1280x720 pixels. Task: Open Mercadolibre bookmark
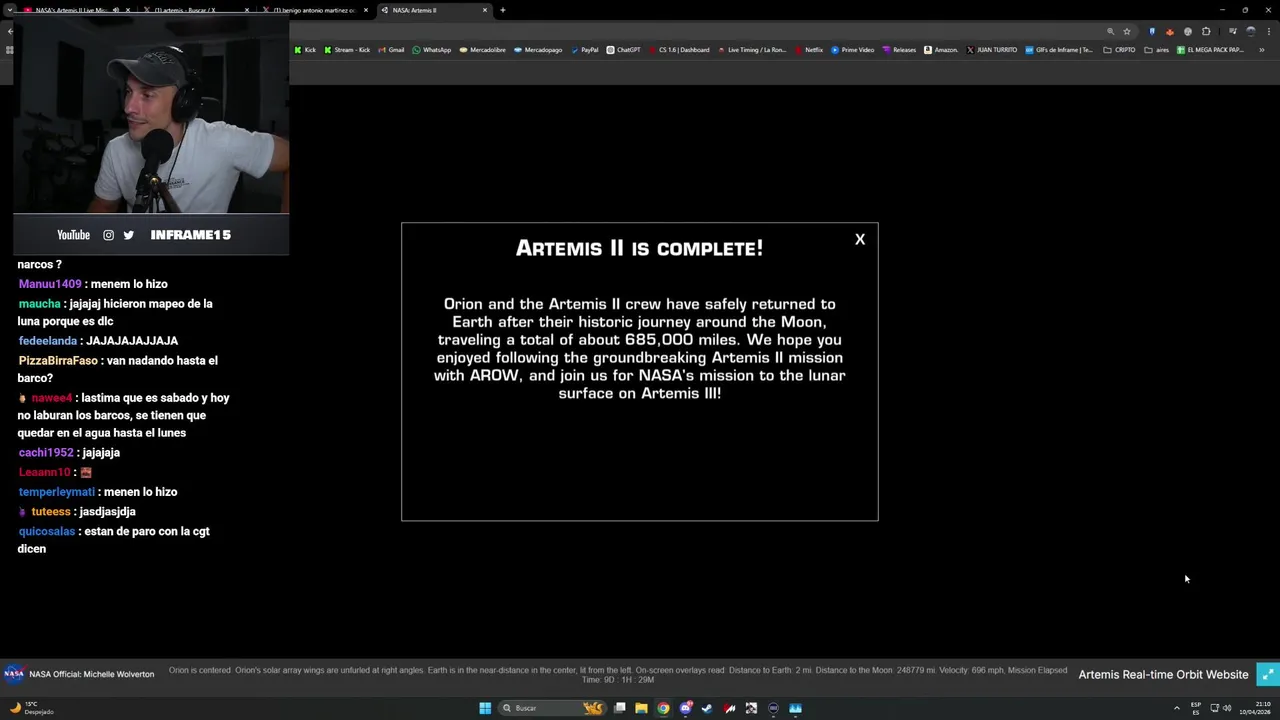pos(482,50)
